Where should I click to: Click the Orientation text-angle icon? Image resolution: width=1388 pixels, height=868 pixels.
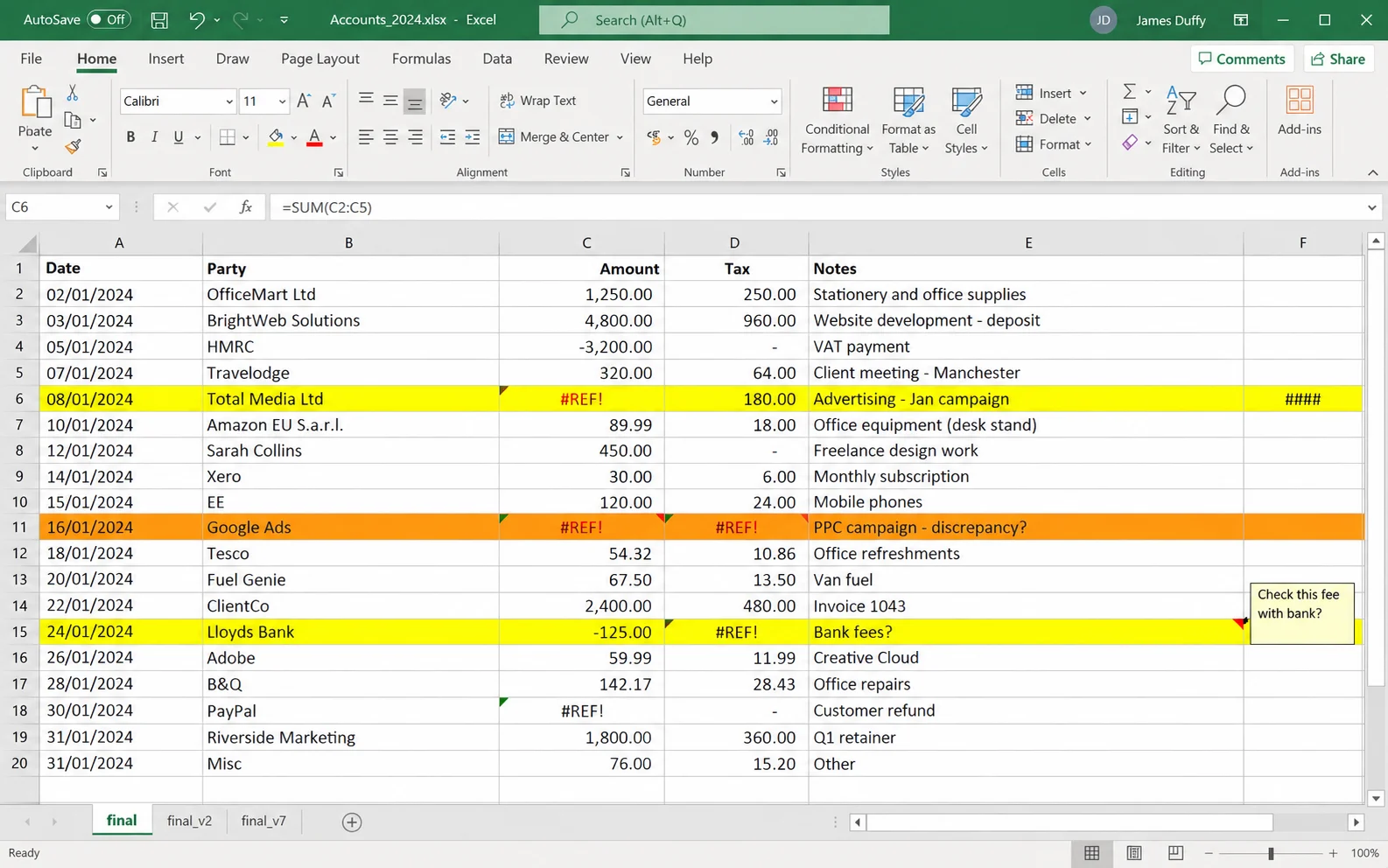point(448,101)
